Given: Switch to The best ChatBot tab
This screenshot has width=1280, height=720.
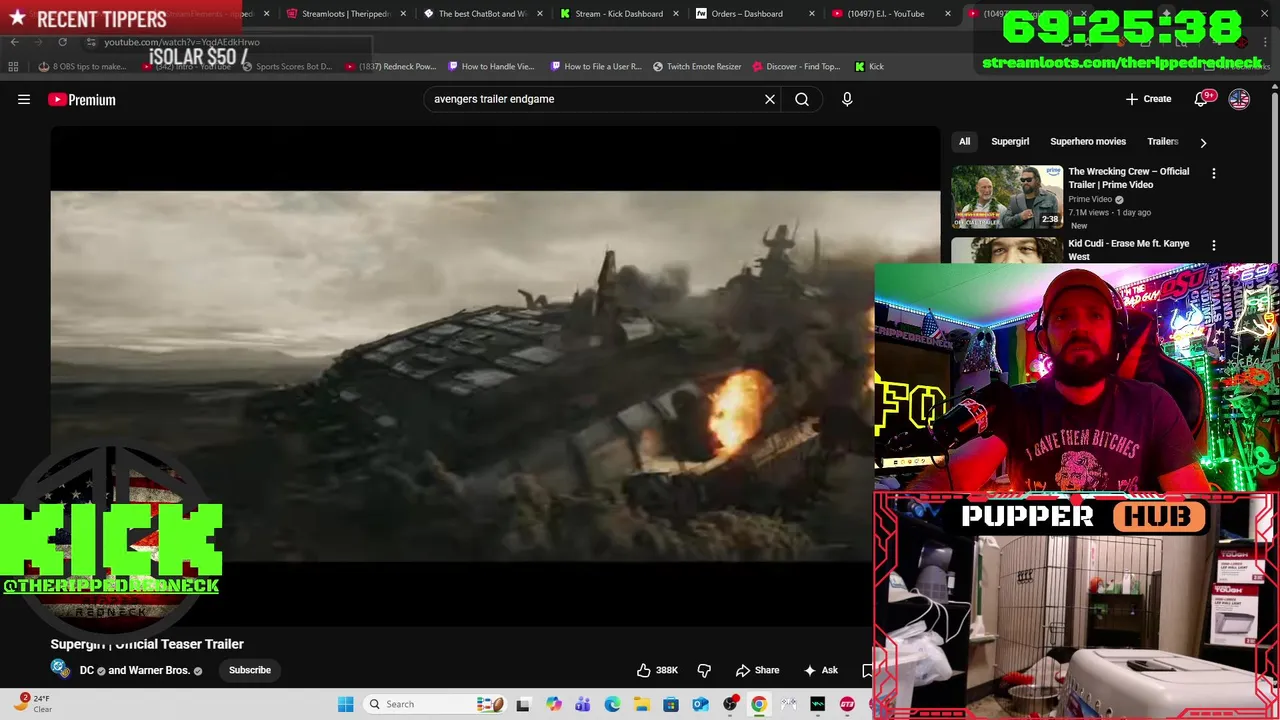Looking at the screenshot, I should [484, 14].
